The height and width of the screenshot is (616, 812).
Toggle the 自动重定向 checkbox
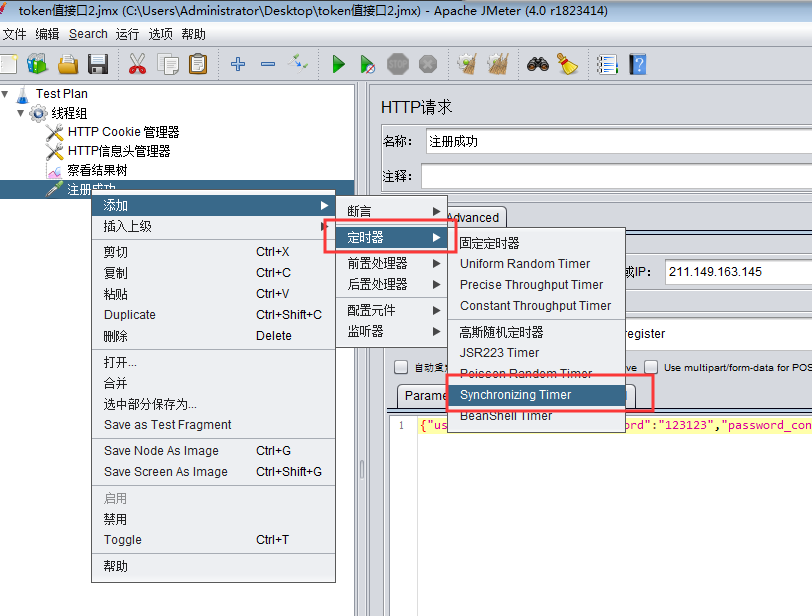tap(401, 367)
